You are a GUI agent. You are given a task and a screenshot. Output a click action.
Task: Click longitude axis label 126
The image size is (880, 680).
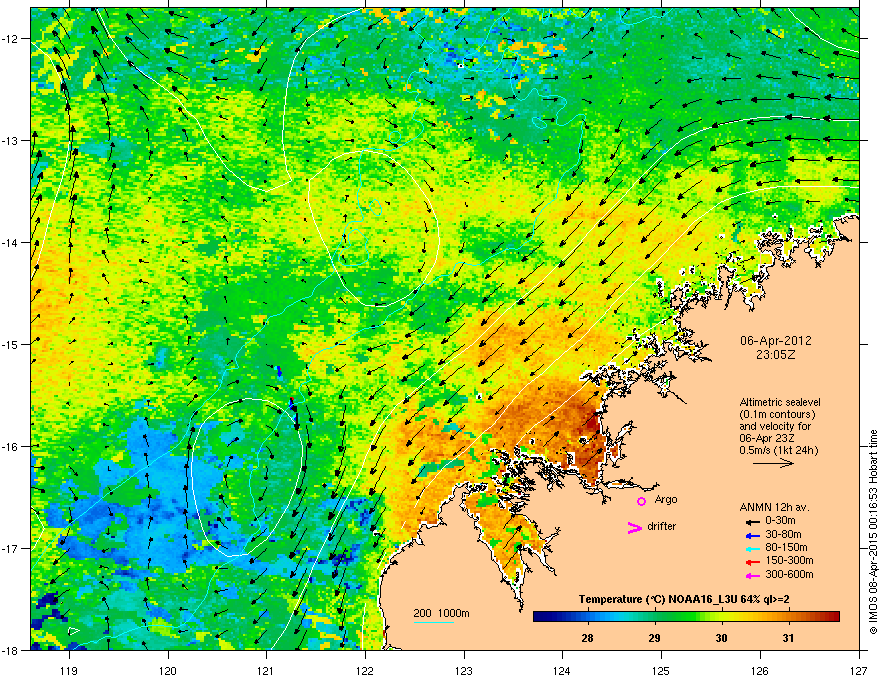[760, 670]
